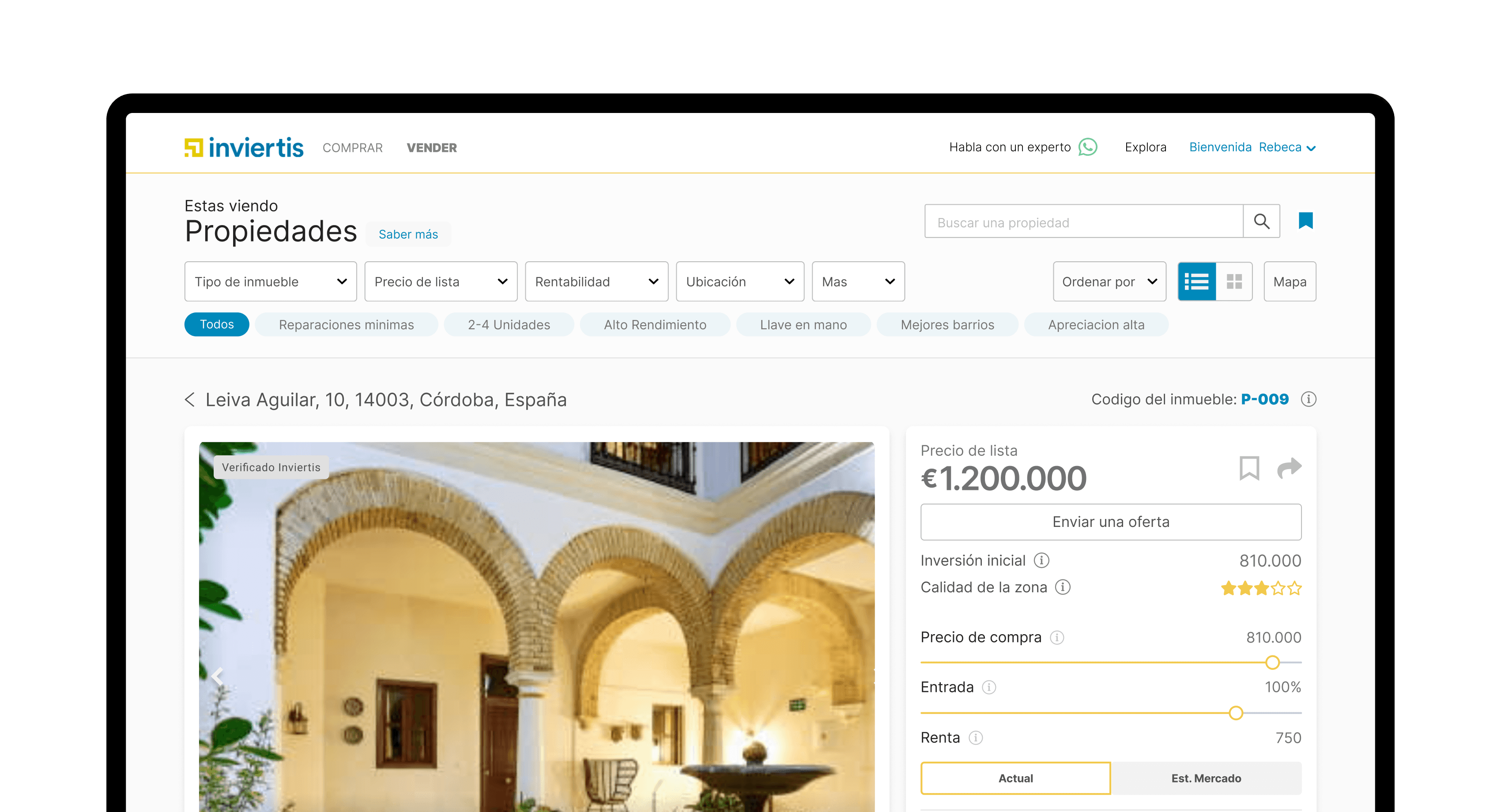The height and width of the screenshot is (812, 1501).
Task: Click the Precio de compra slider handle
Action: tap(1273, 662)
